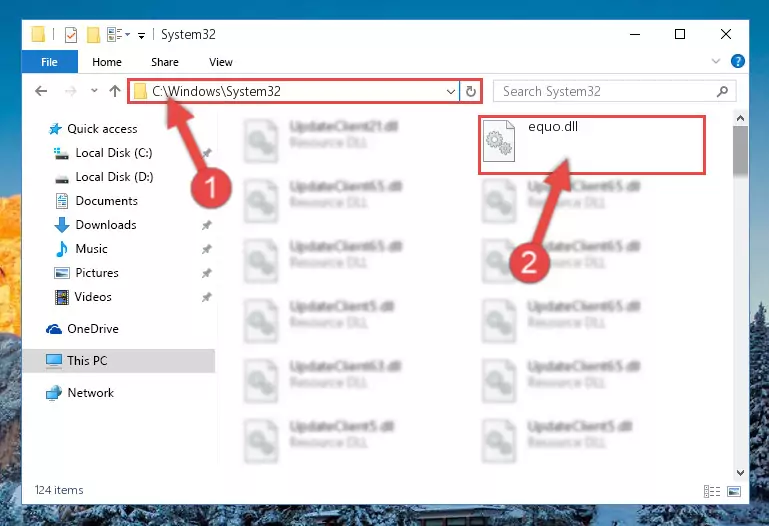
Task: Go back with the left arrow
Action: pyautogui.click(x=41, y=91)
